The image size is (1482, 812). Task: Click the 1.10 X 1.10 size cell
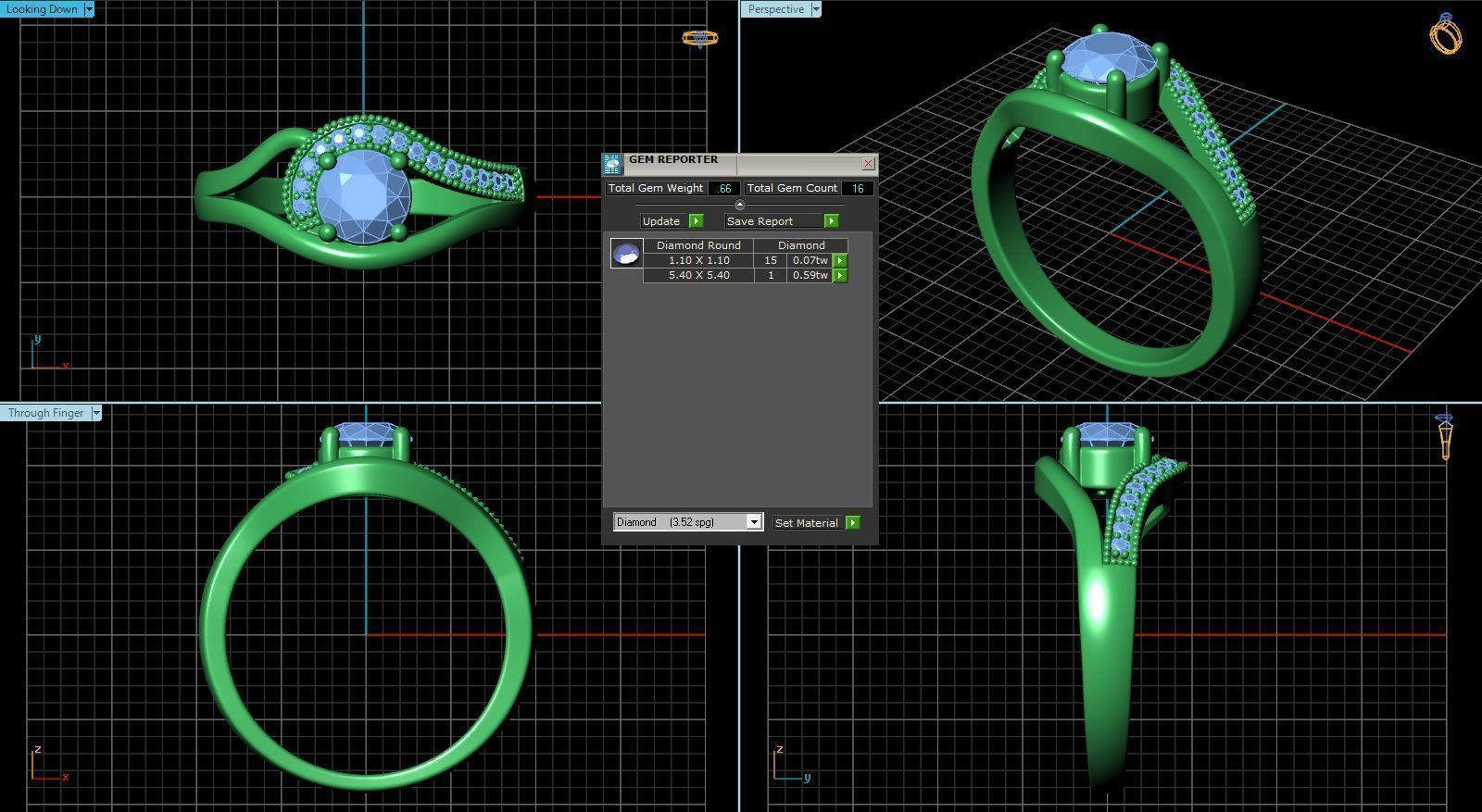(x=698, y=260)
